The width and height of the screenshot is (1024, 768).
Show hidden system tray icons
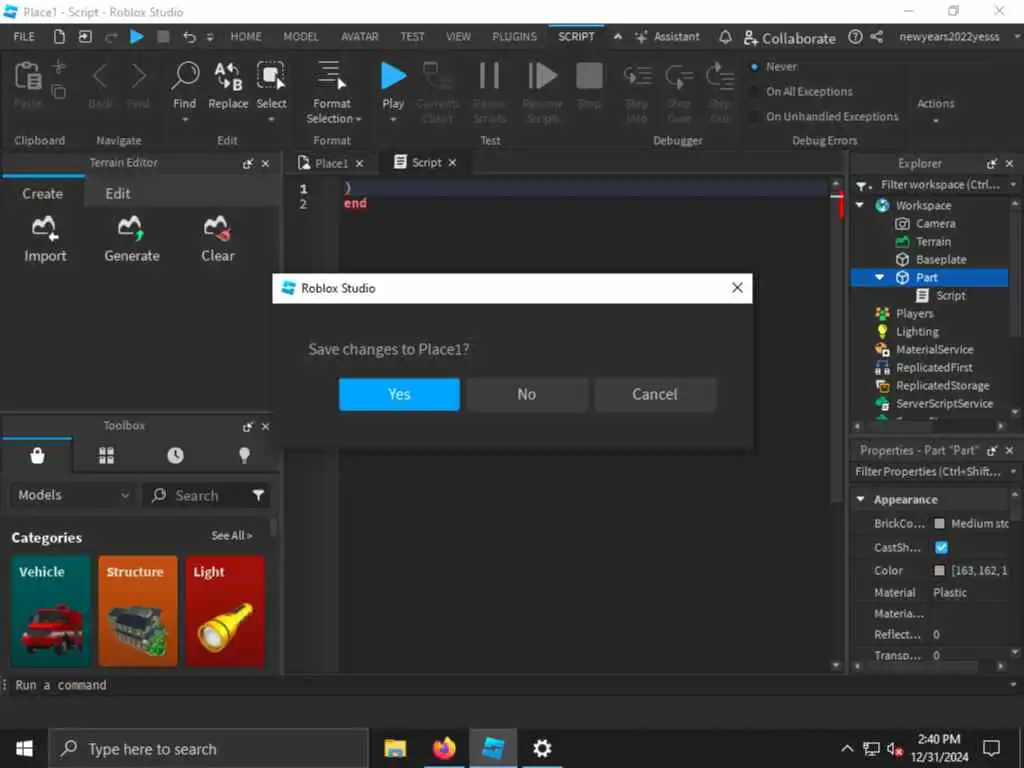tap(846, 748)
